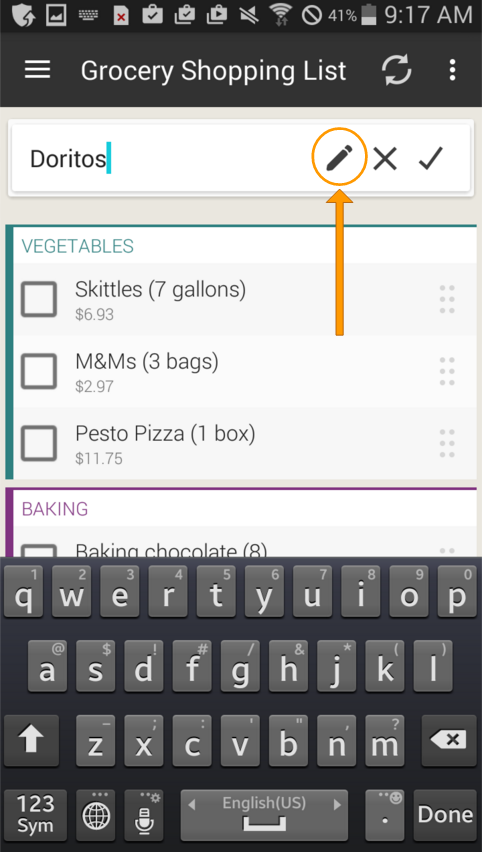Tap the Done key on keyboard
482x852 pixels.
tap(446, 815)
